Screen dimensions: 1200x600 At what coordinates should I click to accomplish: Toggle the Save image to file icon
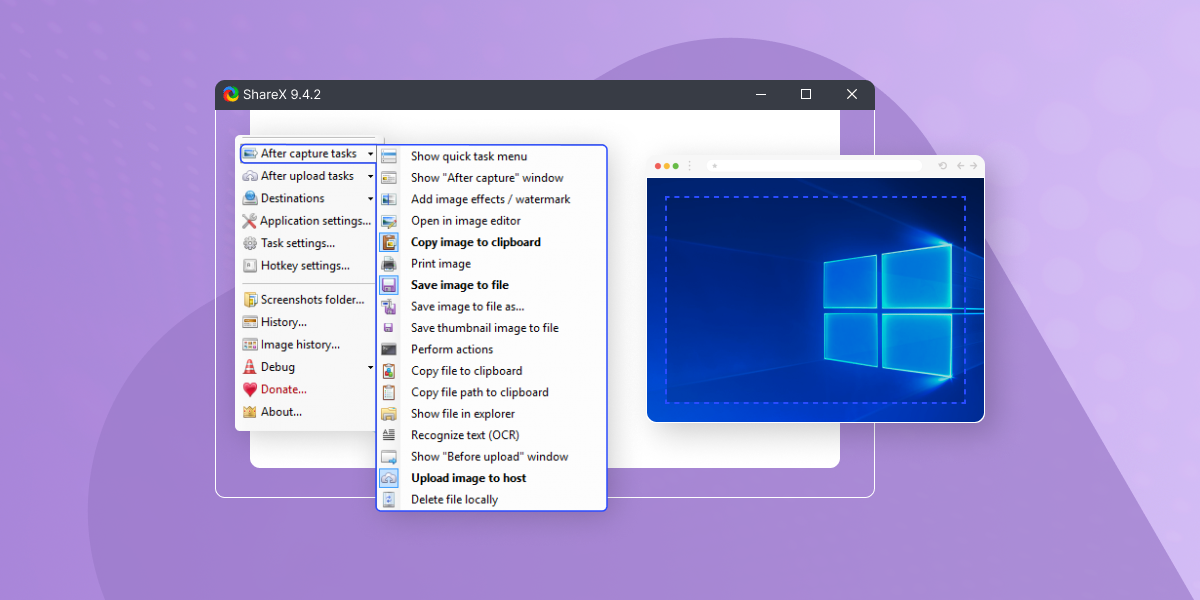coord(389,285)
